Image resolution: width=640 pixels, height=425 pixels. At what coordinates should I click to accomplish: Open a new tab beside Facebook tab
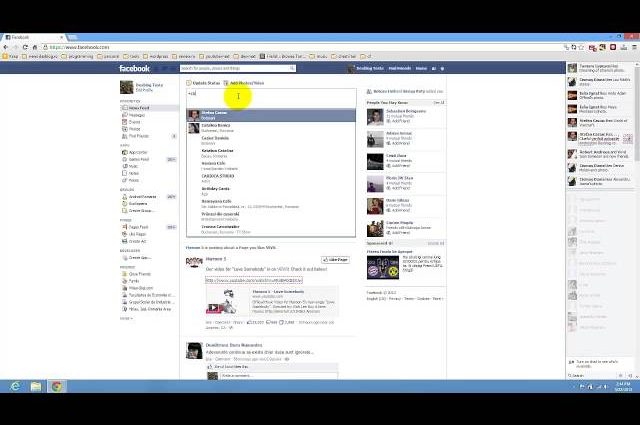point(73,37)
